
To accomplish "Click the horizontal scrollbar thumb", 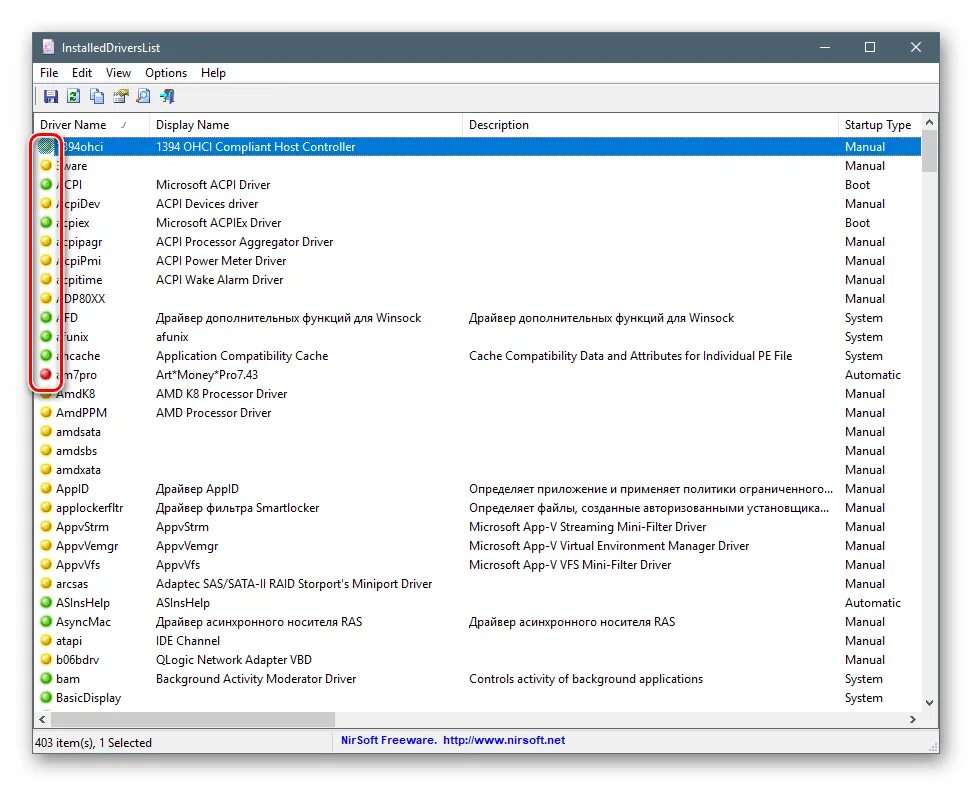I will (193, 719).
